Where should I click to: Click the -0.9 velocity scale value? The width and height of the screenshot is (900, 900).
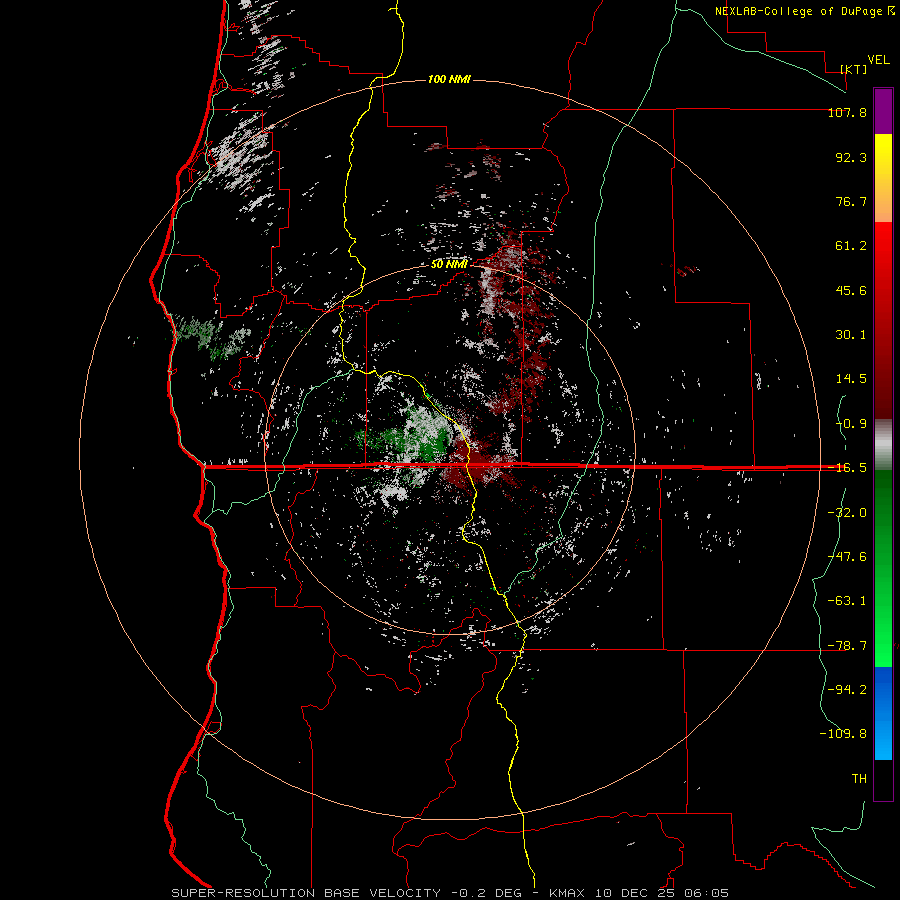coord(851,424)
